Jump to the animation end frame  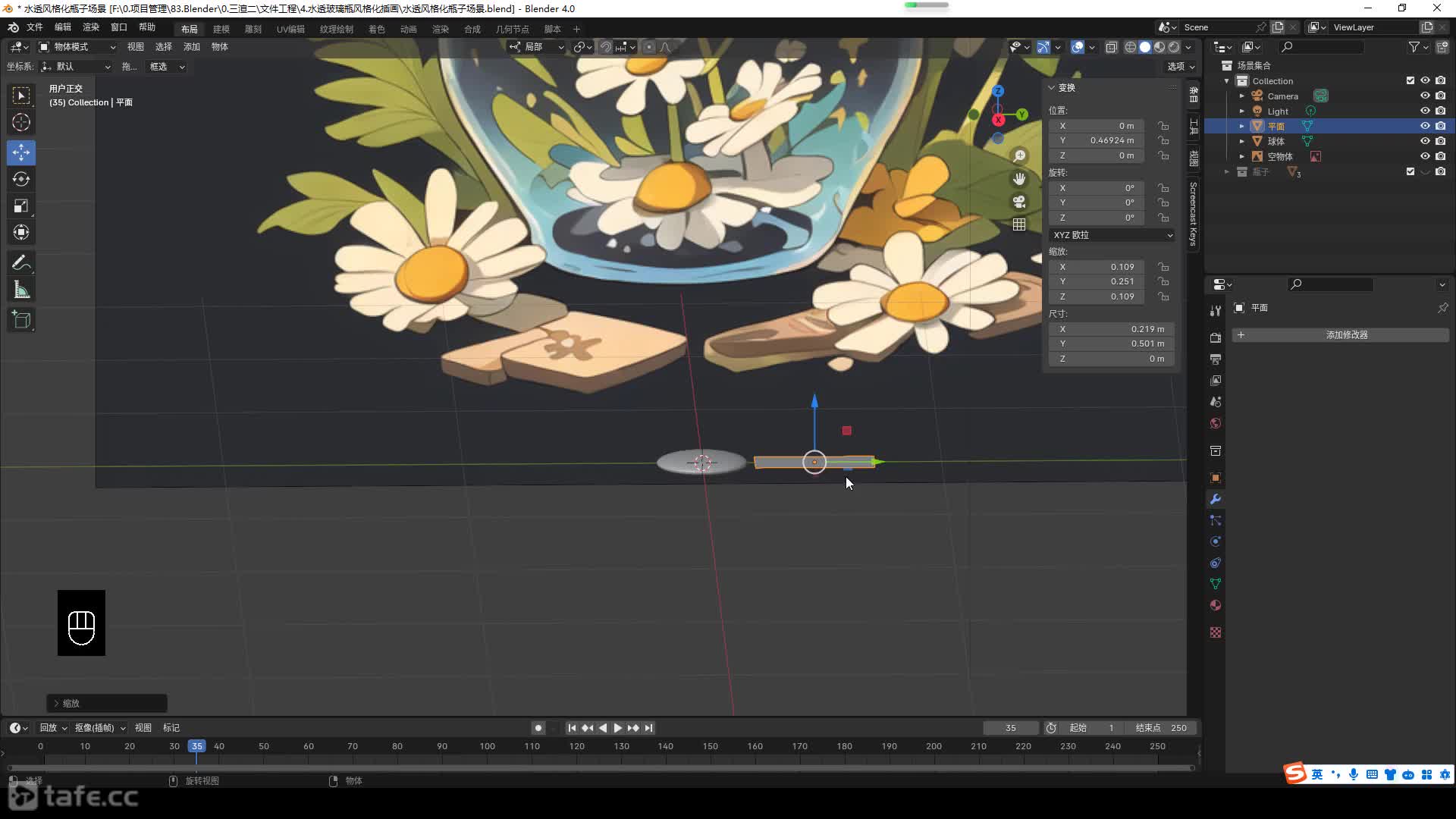point(648,728)
